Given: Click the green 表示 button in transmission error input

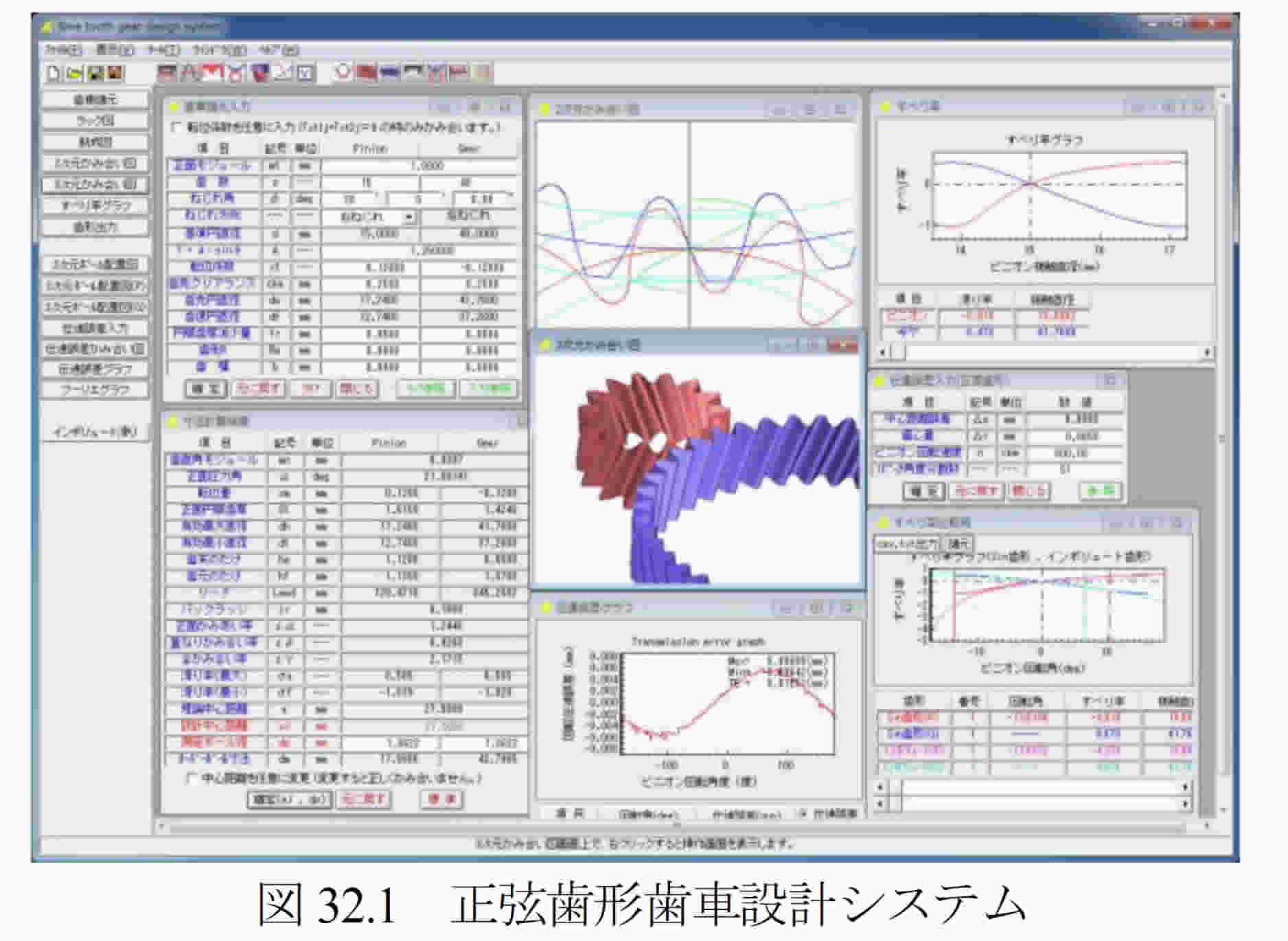Looking at the screenshot, I should pos(1101,490).
